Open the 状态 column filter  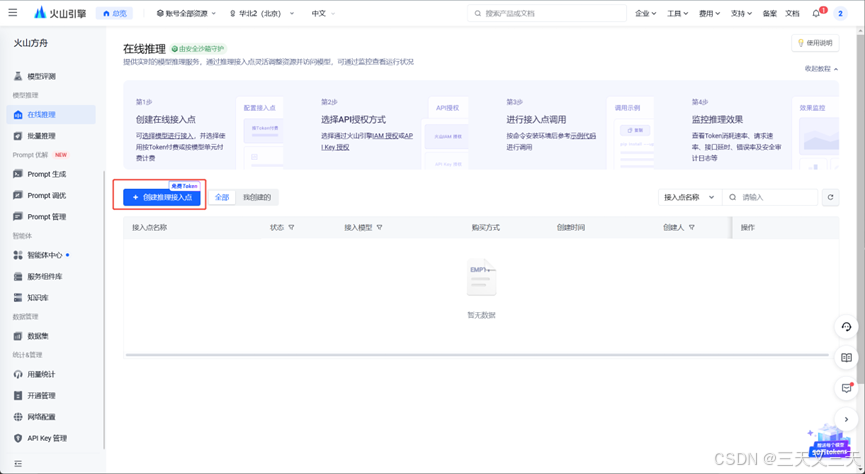[291, 227]
